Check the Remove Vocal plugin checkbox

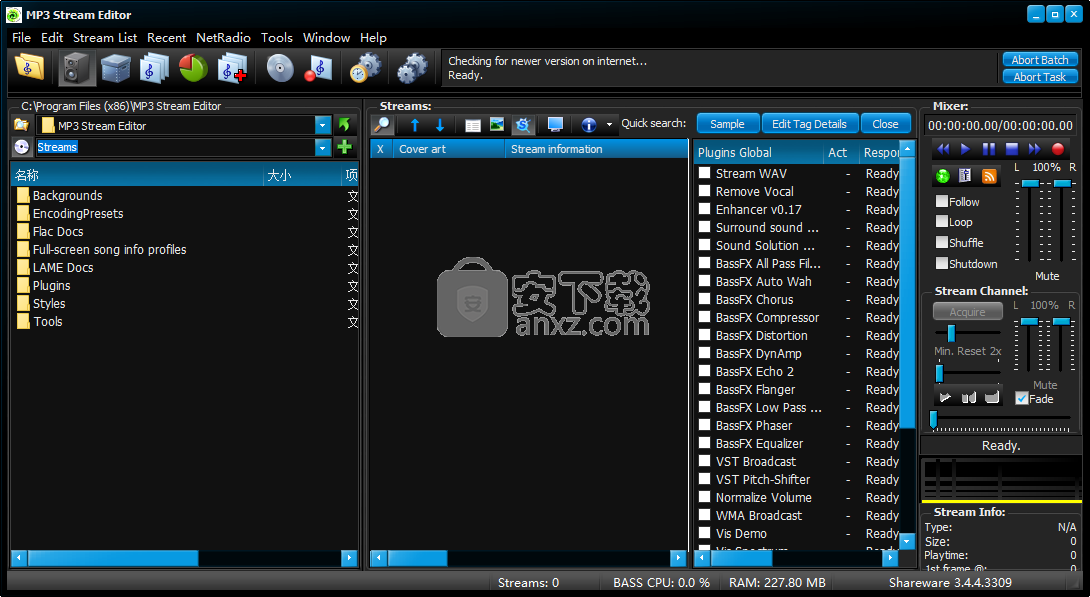704,190
